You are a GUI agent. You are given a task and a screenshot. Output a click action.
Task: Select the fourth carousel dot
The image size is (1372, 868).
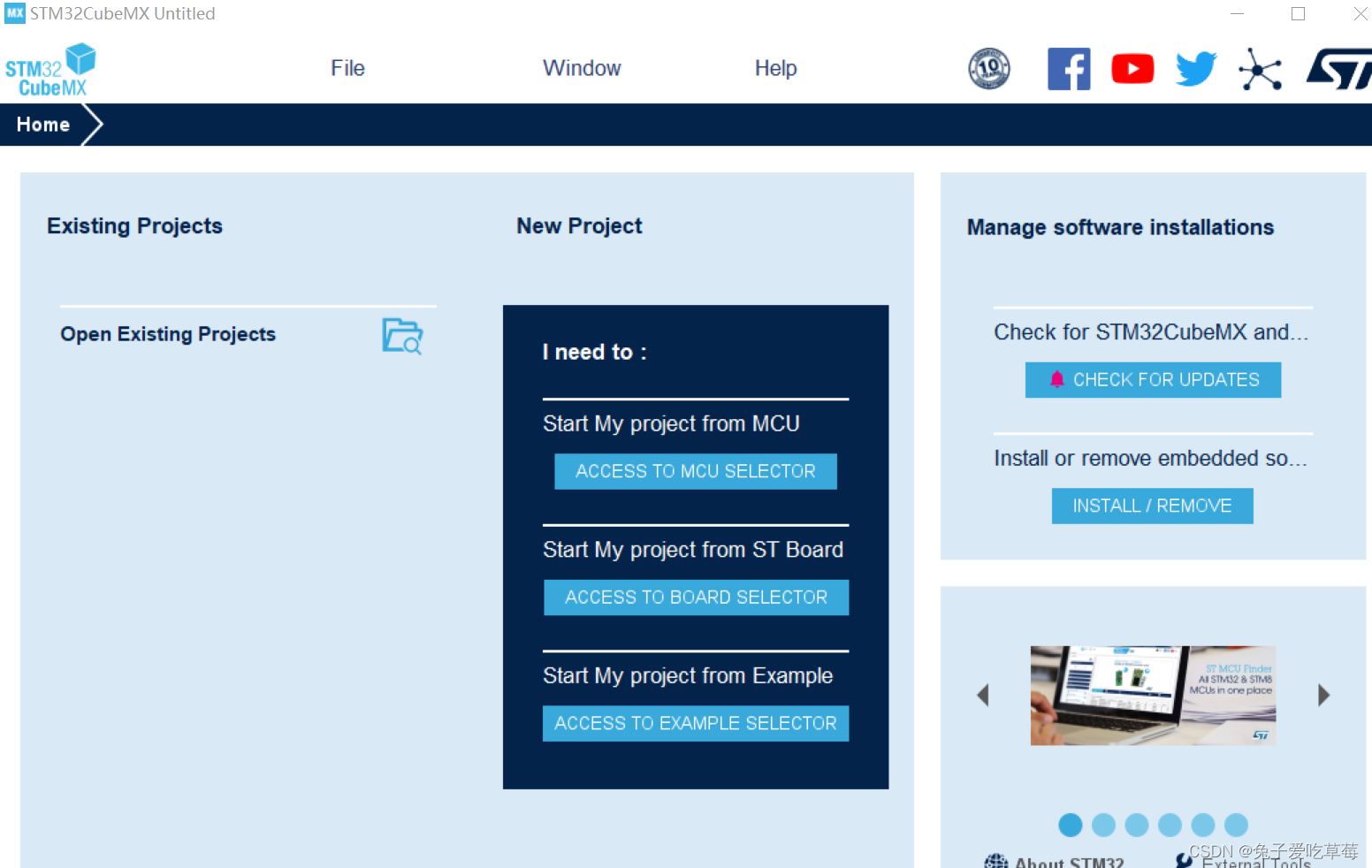pos(1170,825)
